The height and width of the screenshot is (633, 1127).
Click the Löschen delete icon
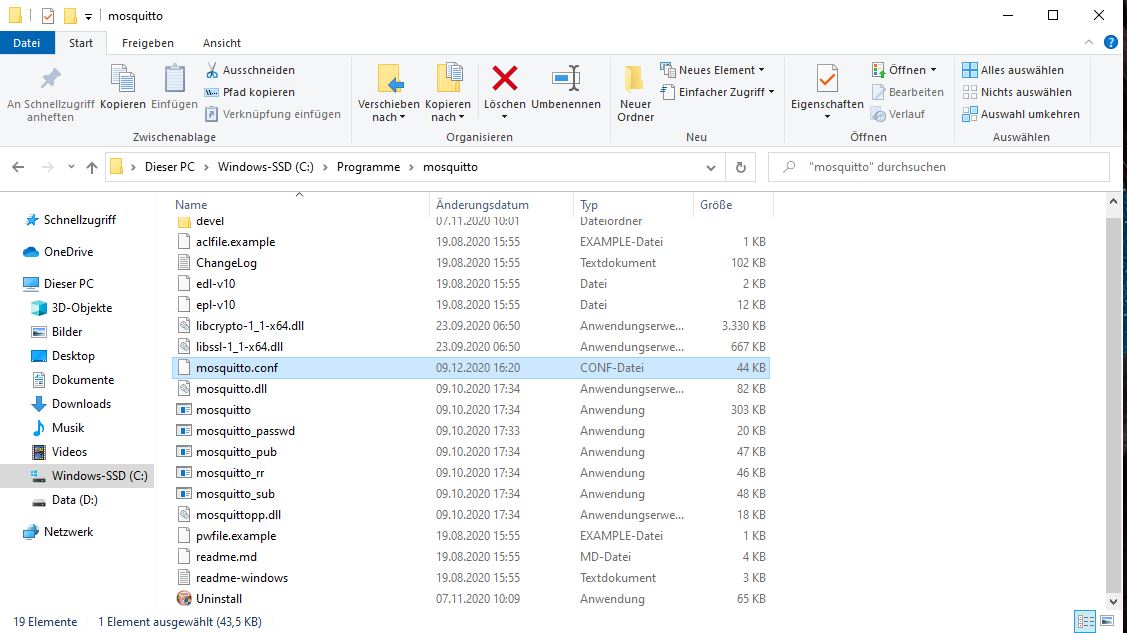click(x=504, y=79)
